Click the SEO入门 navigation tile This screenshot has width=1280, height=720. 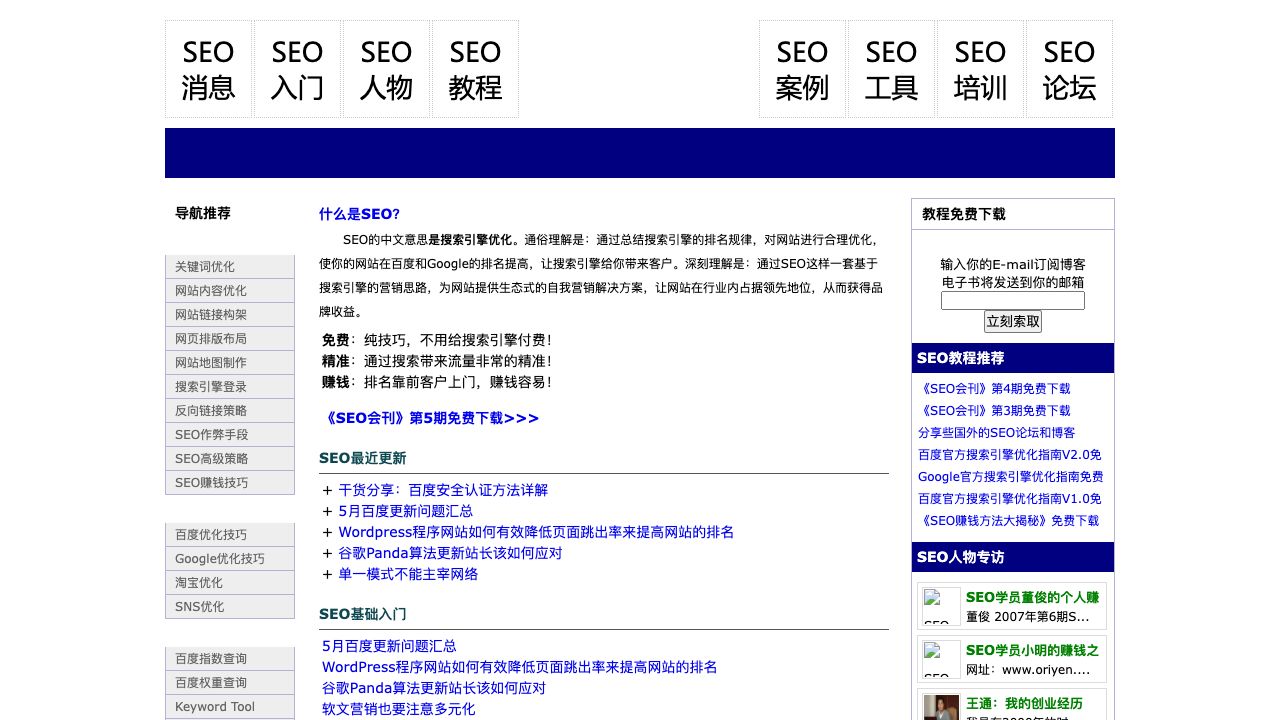[x=297, y=69]
